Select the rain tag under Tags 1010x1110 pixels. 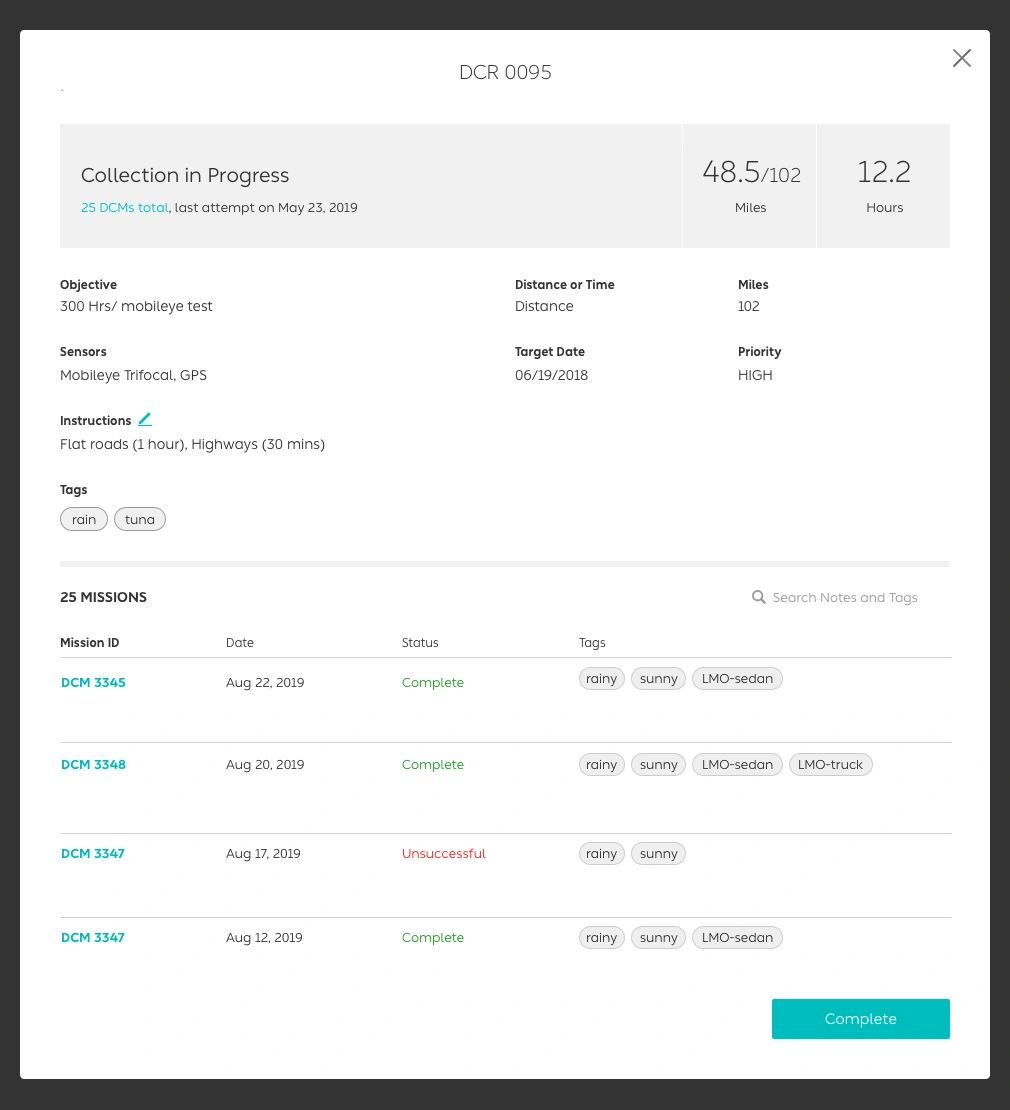(84, 520)
